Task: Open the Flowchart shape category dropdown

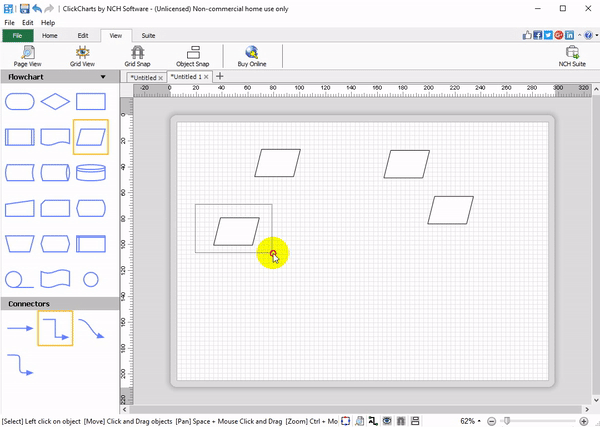Action: 103,77
